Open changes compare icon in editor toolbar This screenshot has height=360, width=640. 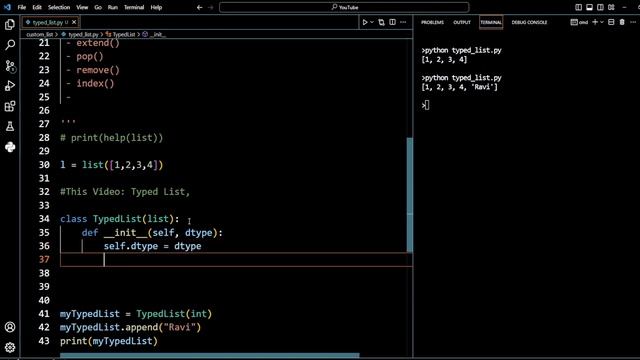tap(382, 22)
